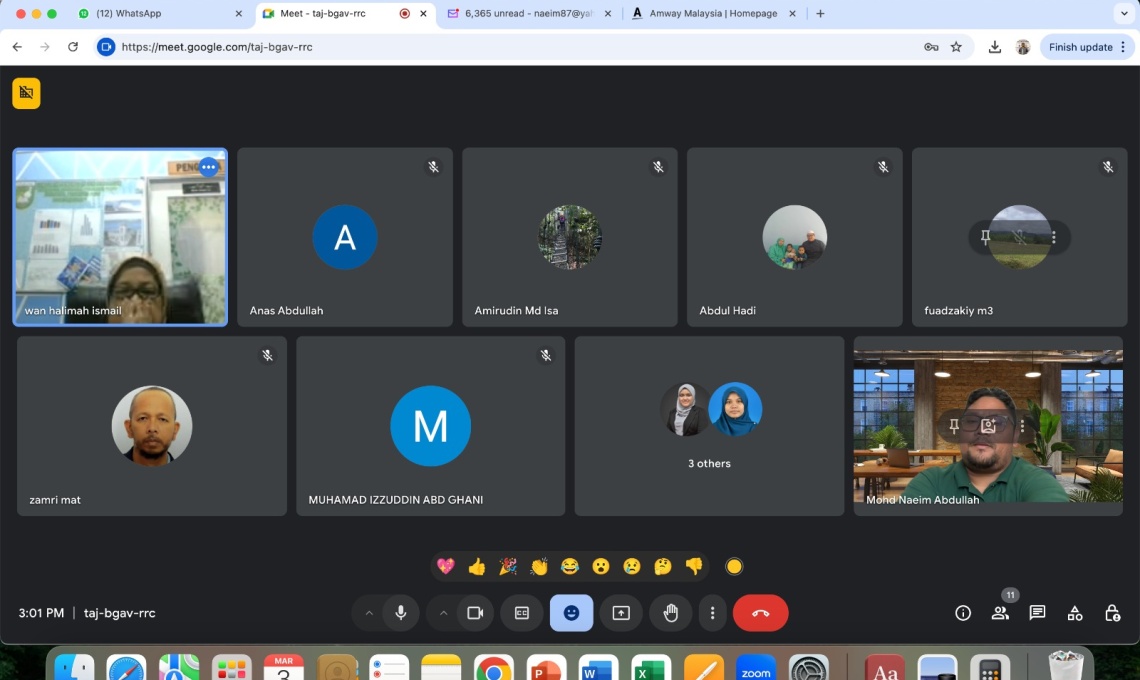The width and height of the screenshot is (1140, 680).
Task: Send the party popper reaction
Action: click(507, 566)
